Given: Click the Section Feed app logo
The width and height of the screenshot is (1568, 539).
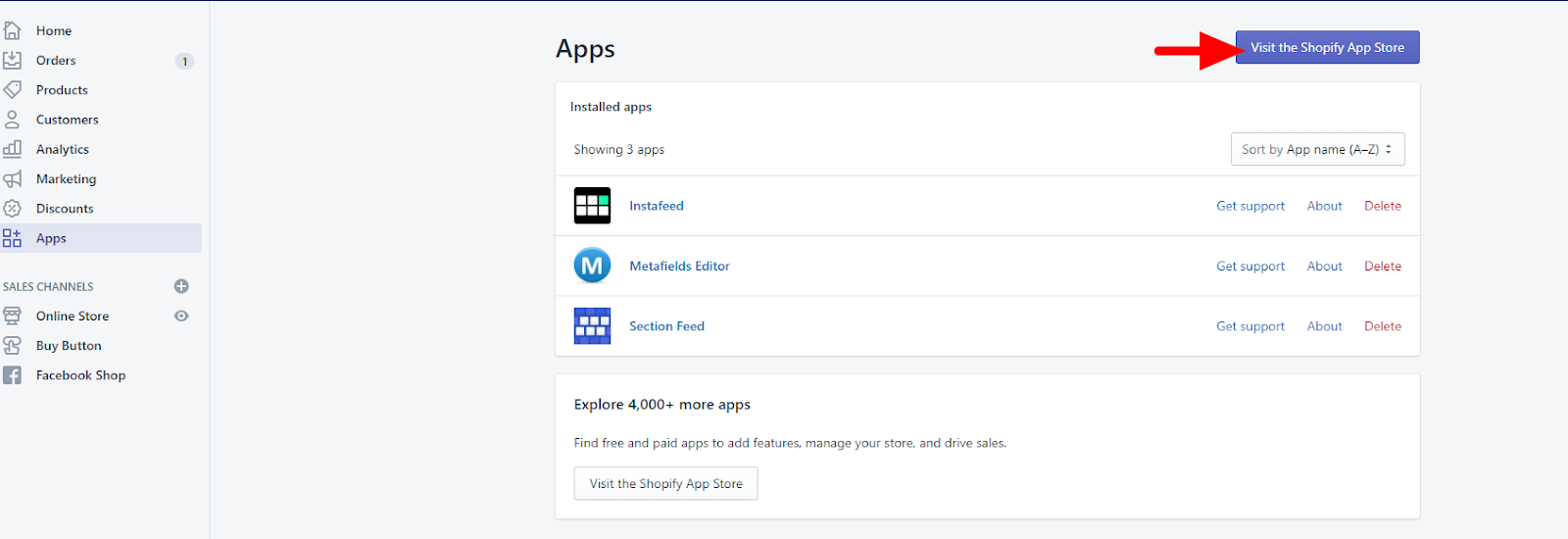Looking at the screenshot, I should pos(592,326).
